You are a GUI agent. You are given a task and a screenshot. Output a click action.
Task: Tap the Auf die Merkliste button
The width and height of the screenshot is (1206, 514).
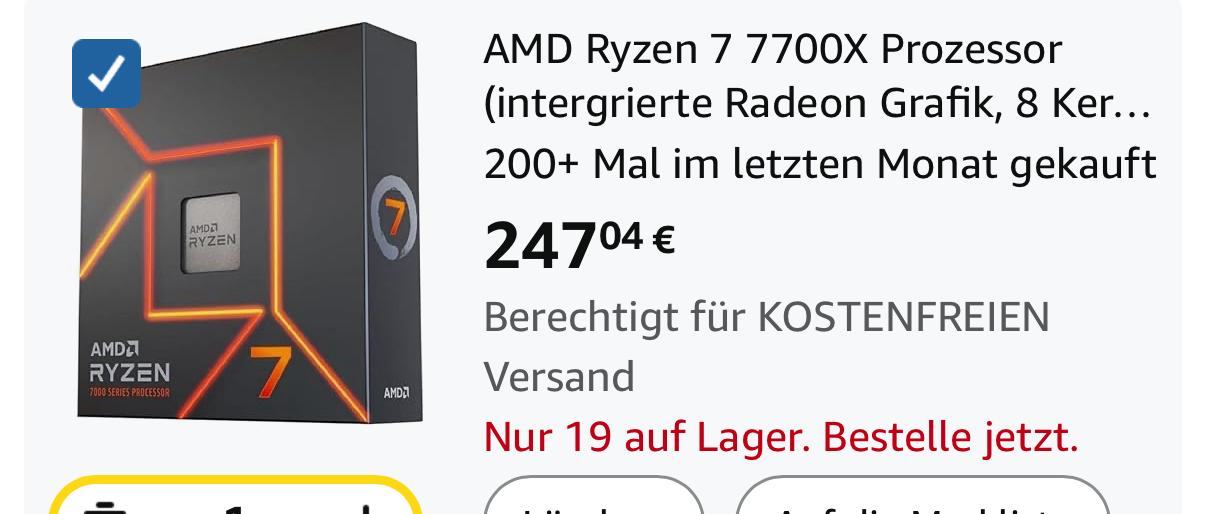(x=923, y=497)
